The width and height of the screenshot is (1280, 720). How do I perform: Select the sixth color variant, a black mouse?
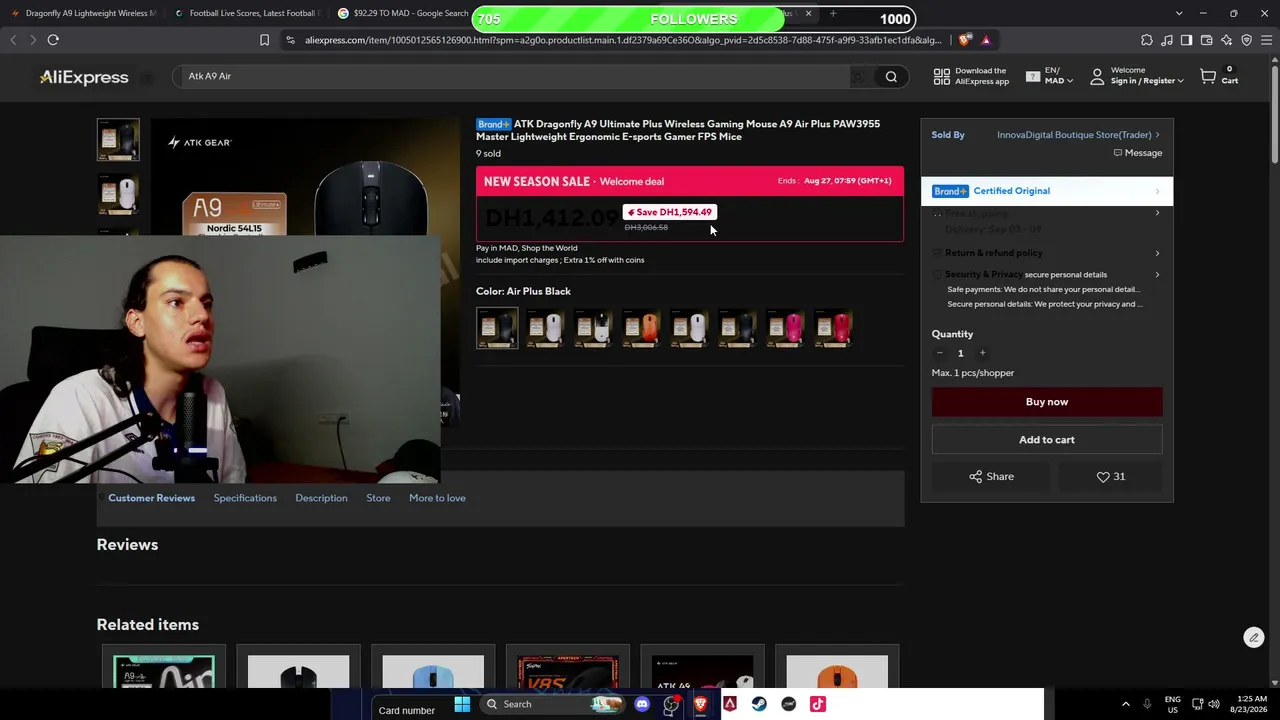click(x=737, y=328)
